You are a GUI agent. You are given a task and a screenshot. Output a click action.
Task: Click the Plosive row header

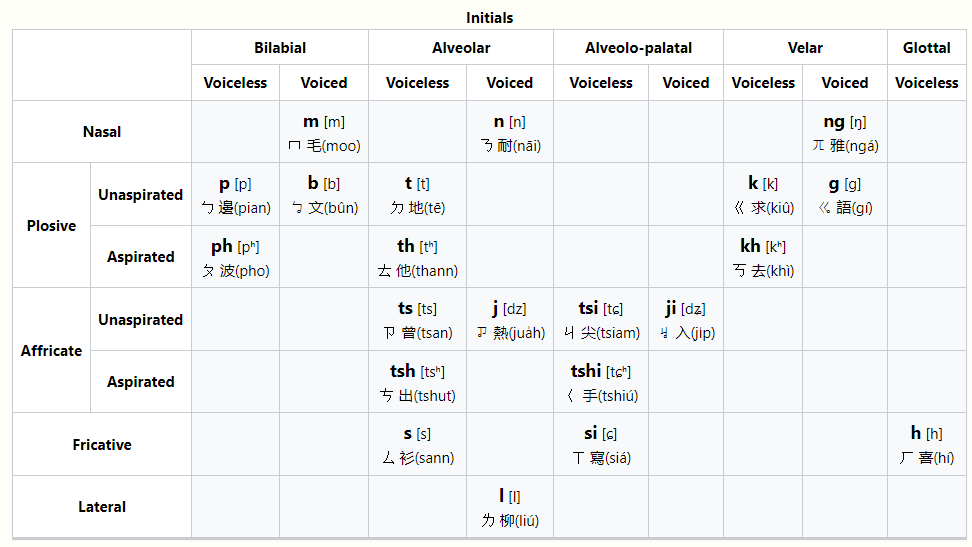[x=51, y=226]
